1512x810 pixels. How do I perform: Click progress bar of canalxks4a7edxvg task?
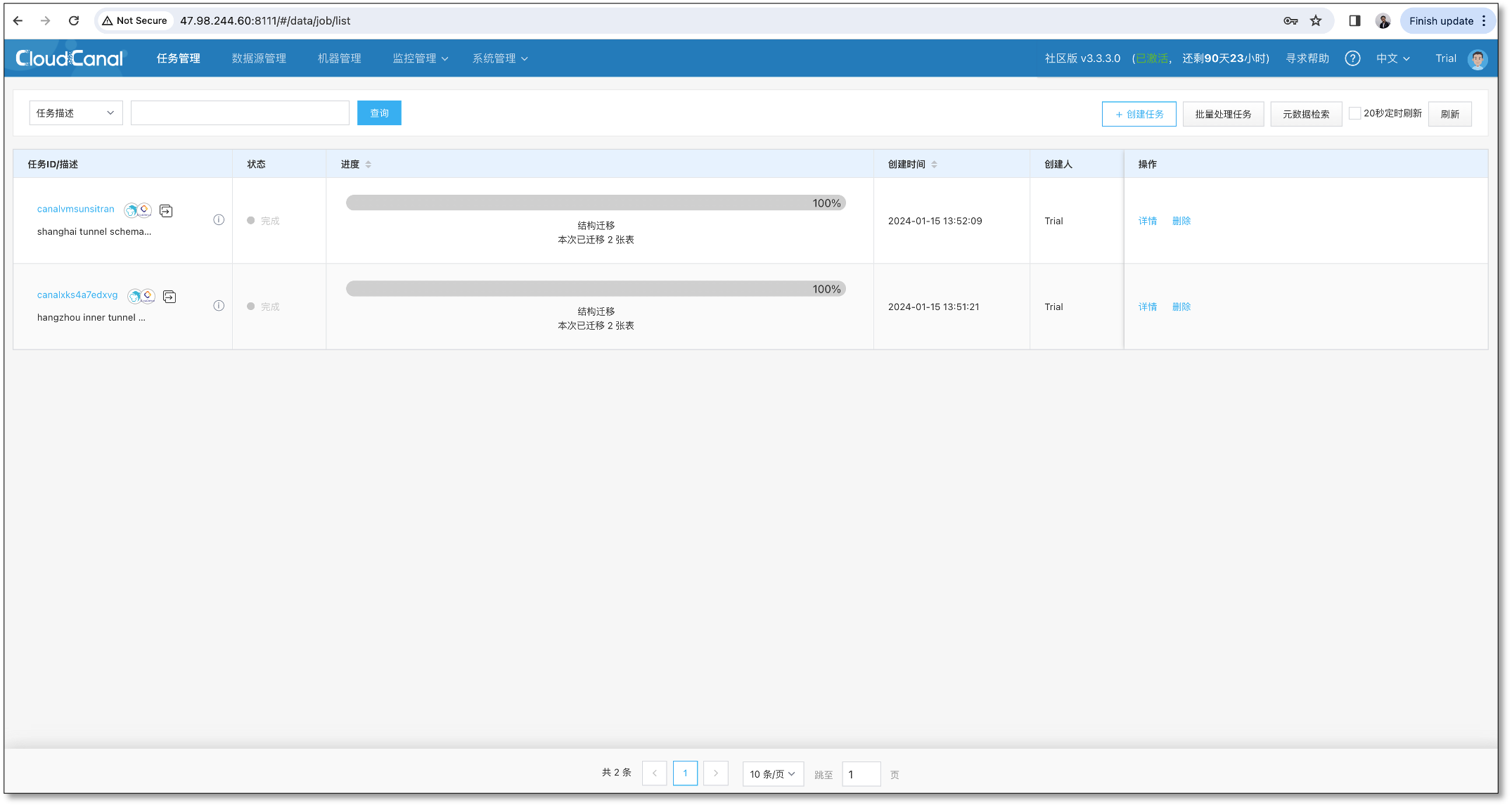(x=596, y=288)
